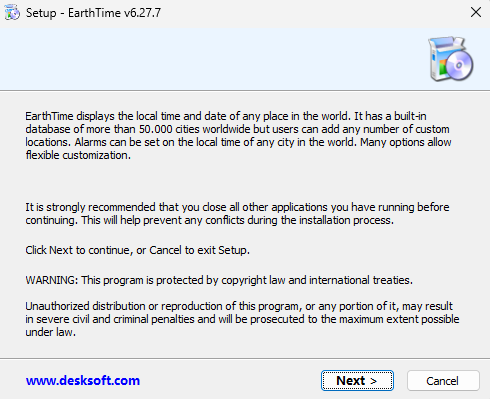Click the first line starting with EarthTime displays
490x399 pixels.
[226, 116]
